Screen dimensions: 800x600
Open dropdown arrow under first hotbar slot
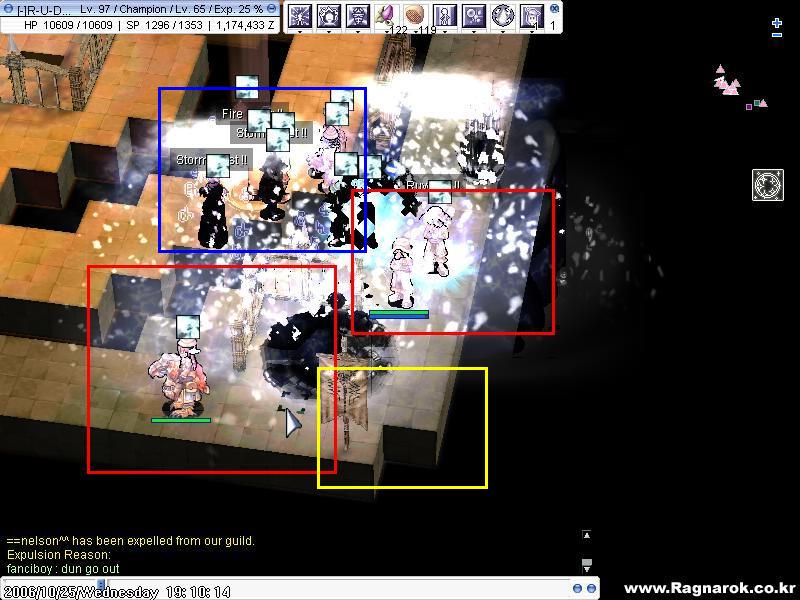click(300, 32)
